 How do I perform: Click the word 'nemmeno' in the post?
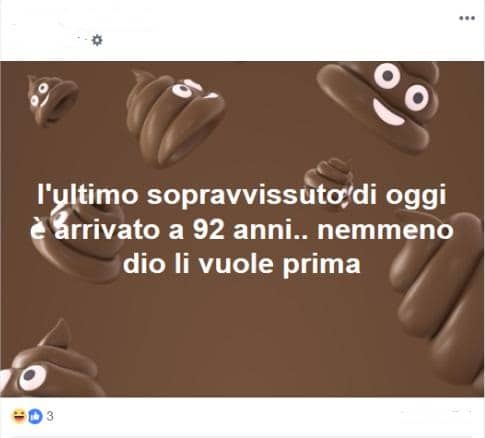click(385, 231)
